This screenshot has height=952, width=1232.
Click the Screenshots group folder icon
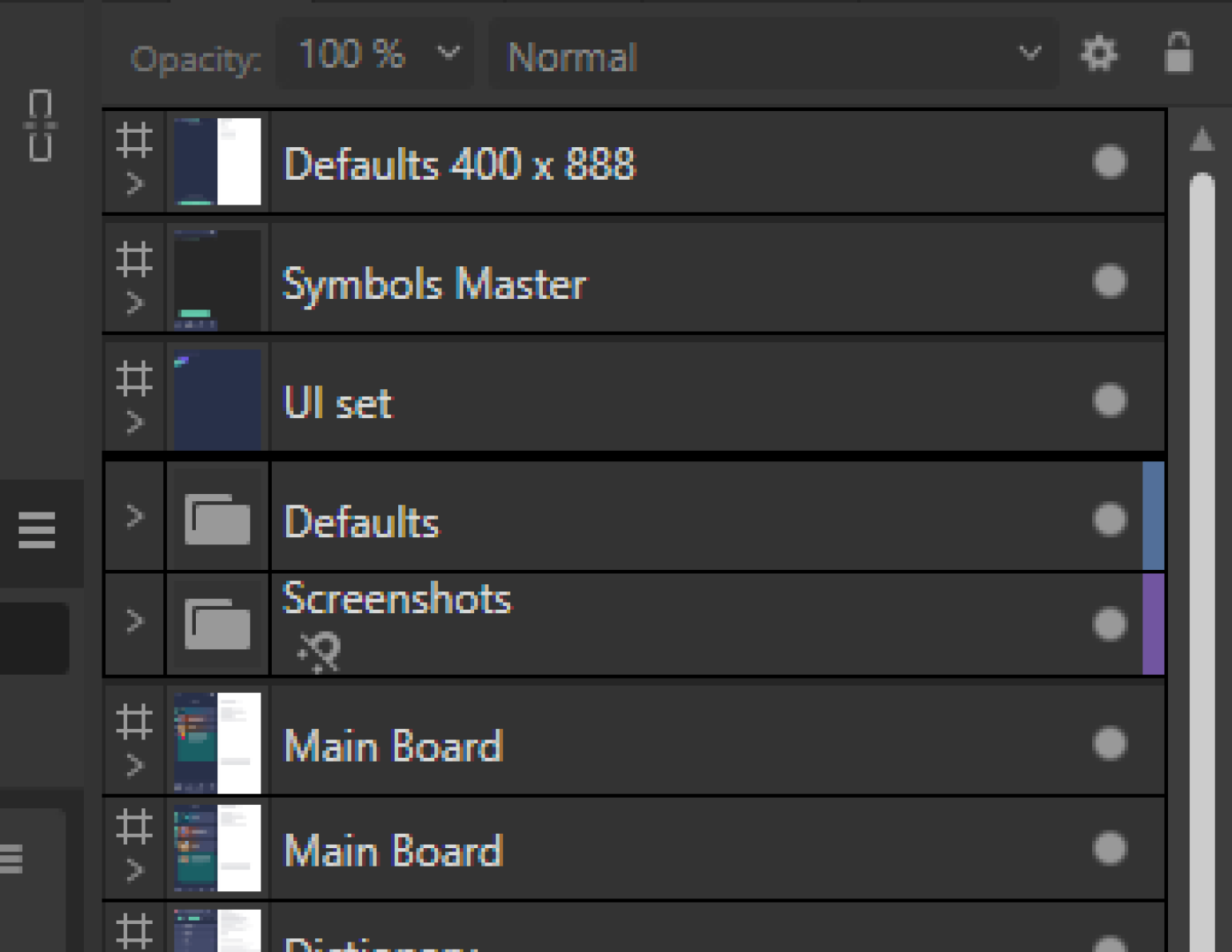(x=217, y=623)
